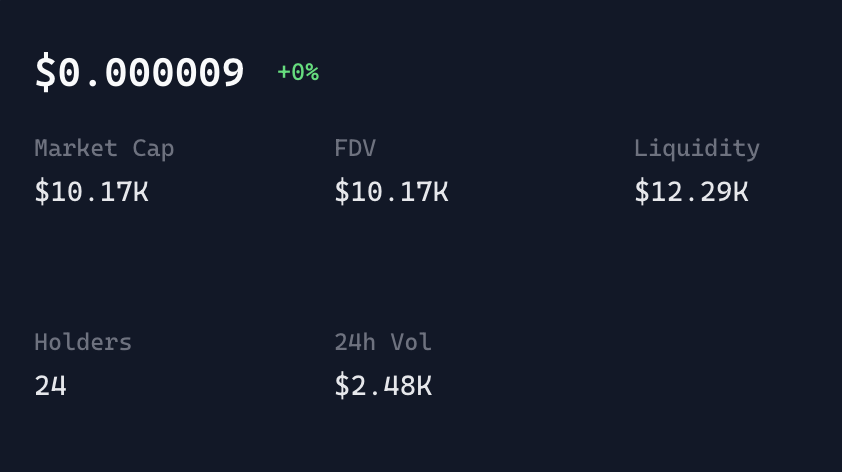Inspect the market capitalization dollar amount
Image resolution: width=842 pixels, height=472 pixels.
(x=91, y=191)
